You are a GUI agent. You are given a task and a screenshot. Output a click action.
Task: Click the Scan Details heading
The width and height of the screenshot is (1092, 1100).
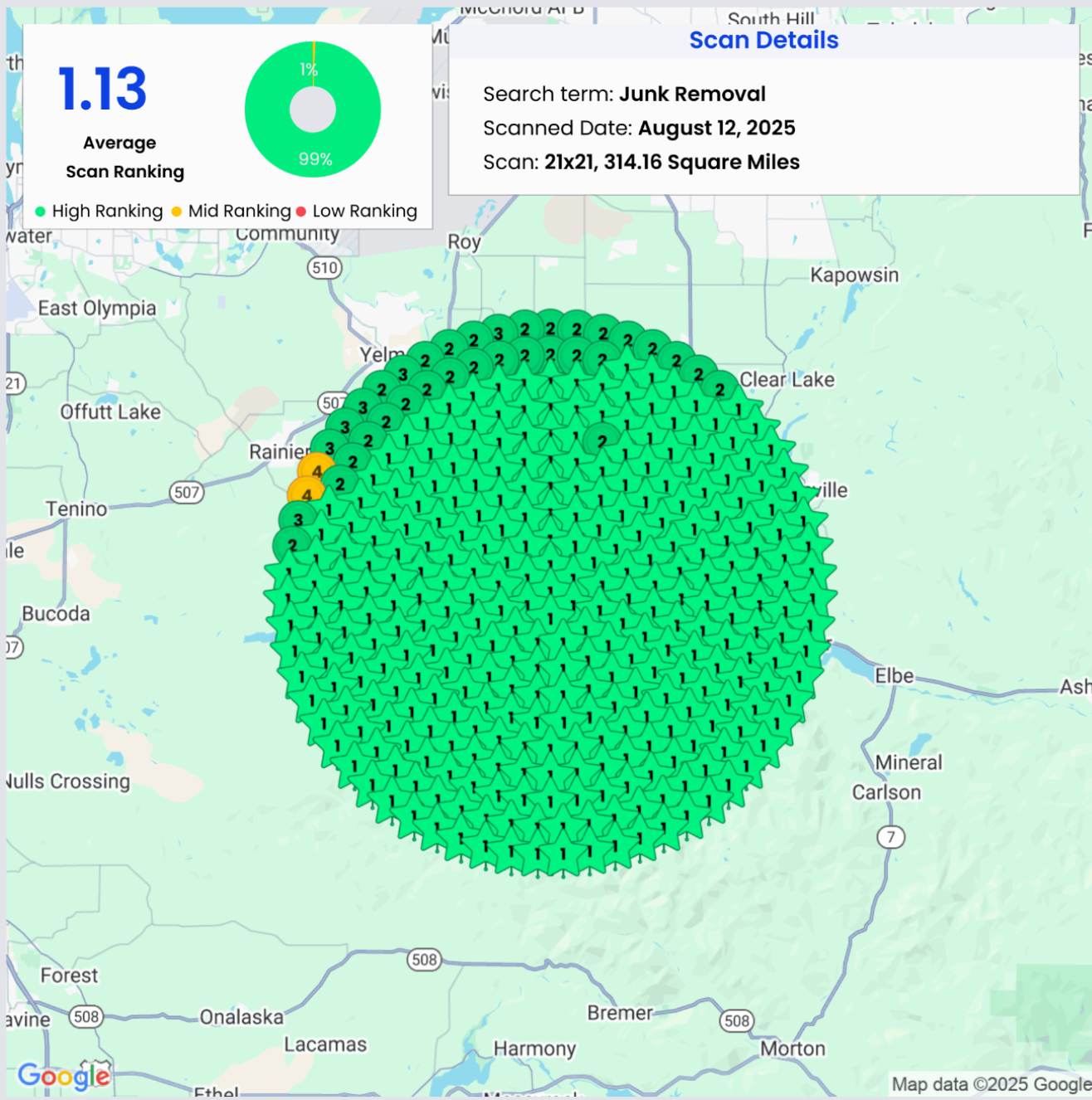click(x=763, y=41)
